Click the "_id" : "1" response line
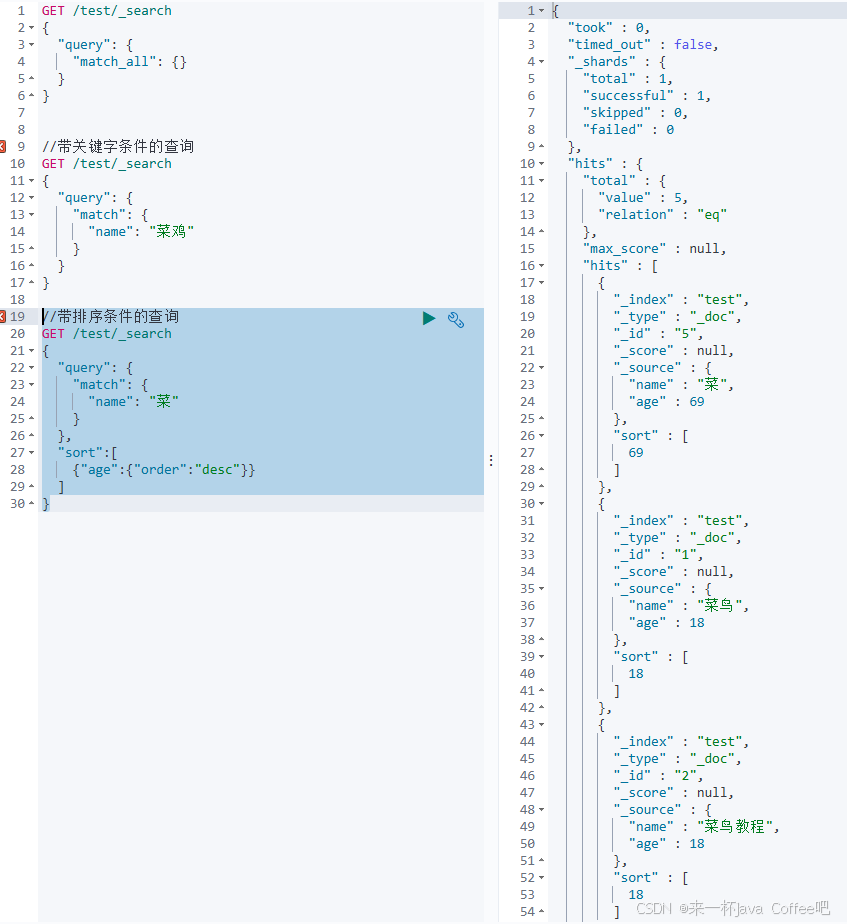Screen dimensions: 847x924 coord(658,555)
